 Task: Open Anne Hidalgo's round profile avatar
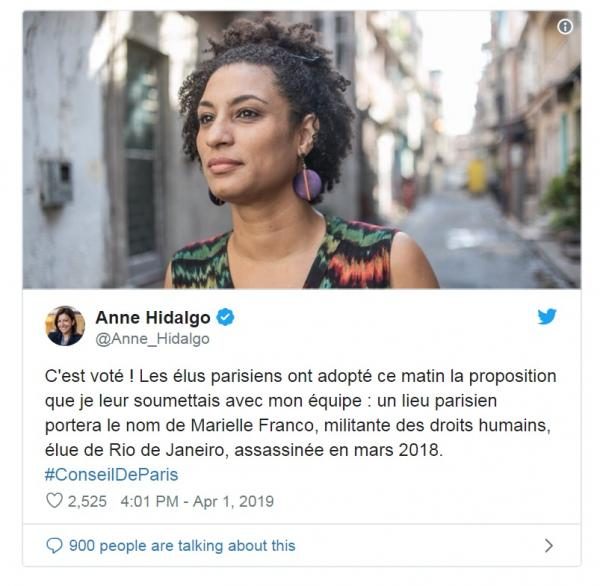[65, 326]
